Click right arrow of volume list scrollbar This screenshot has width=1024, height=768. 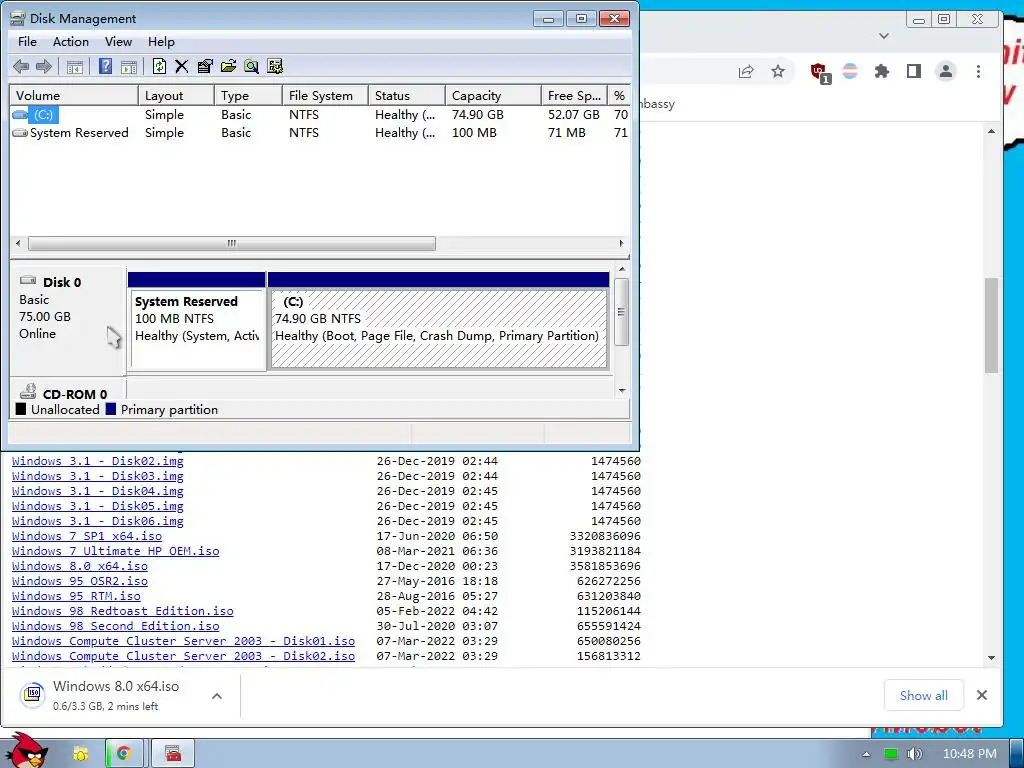click(x=621, y=244)
